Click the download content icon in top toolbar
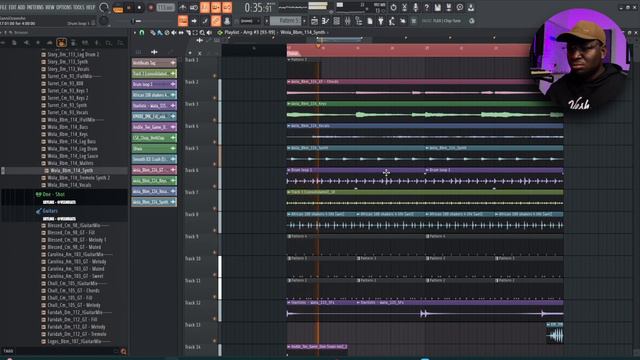 (471, 8)
